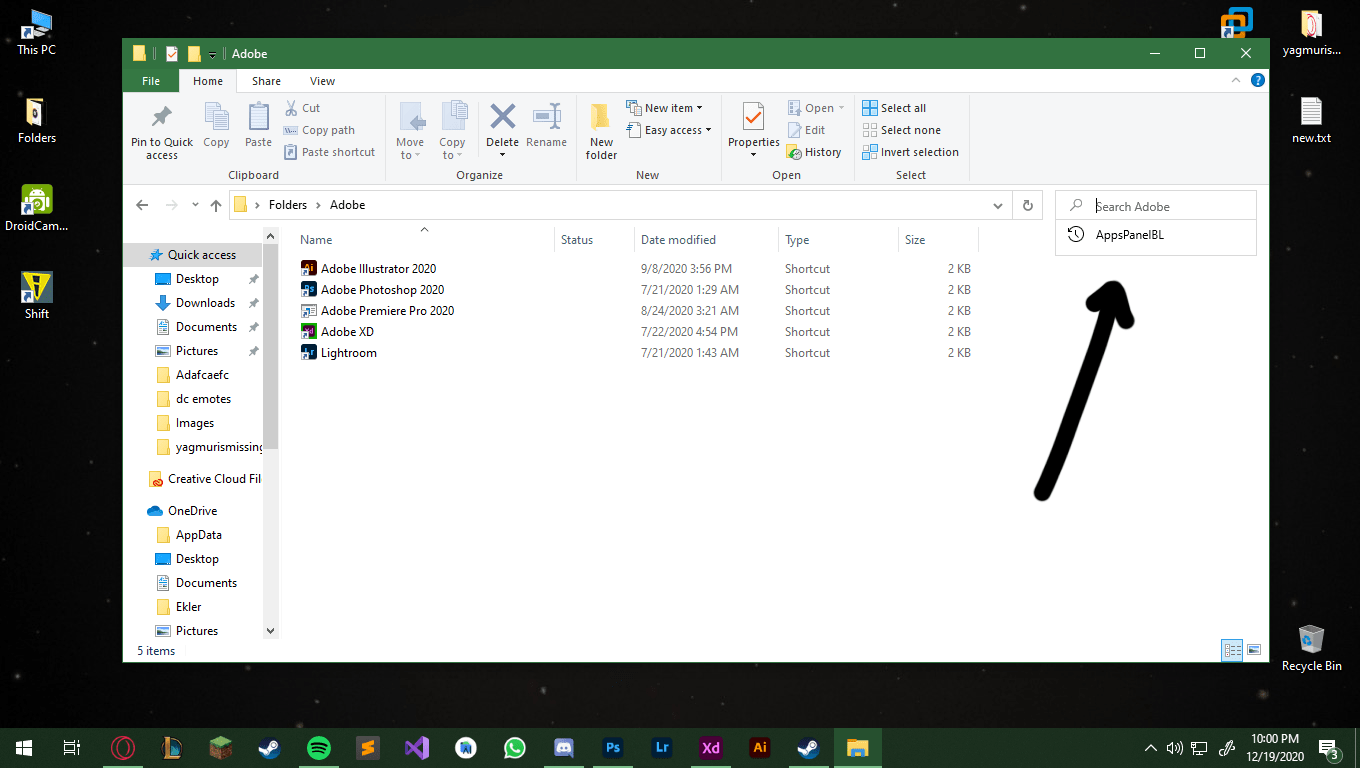The width and height of the screenshot is (1360, 768).
Task: Cut the selected item
Action: [302, 108]
